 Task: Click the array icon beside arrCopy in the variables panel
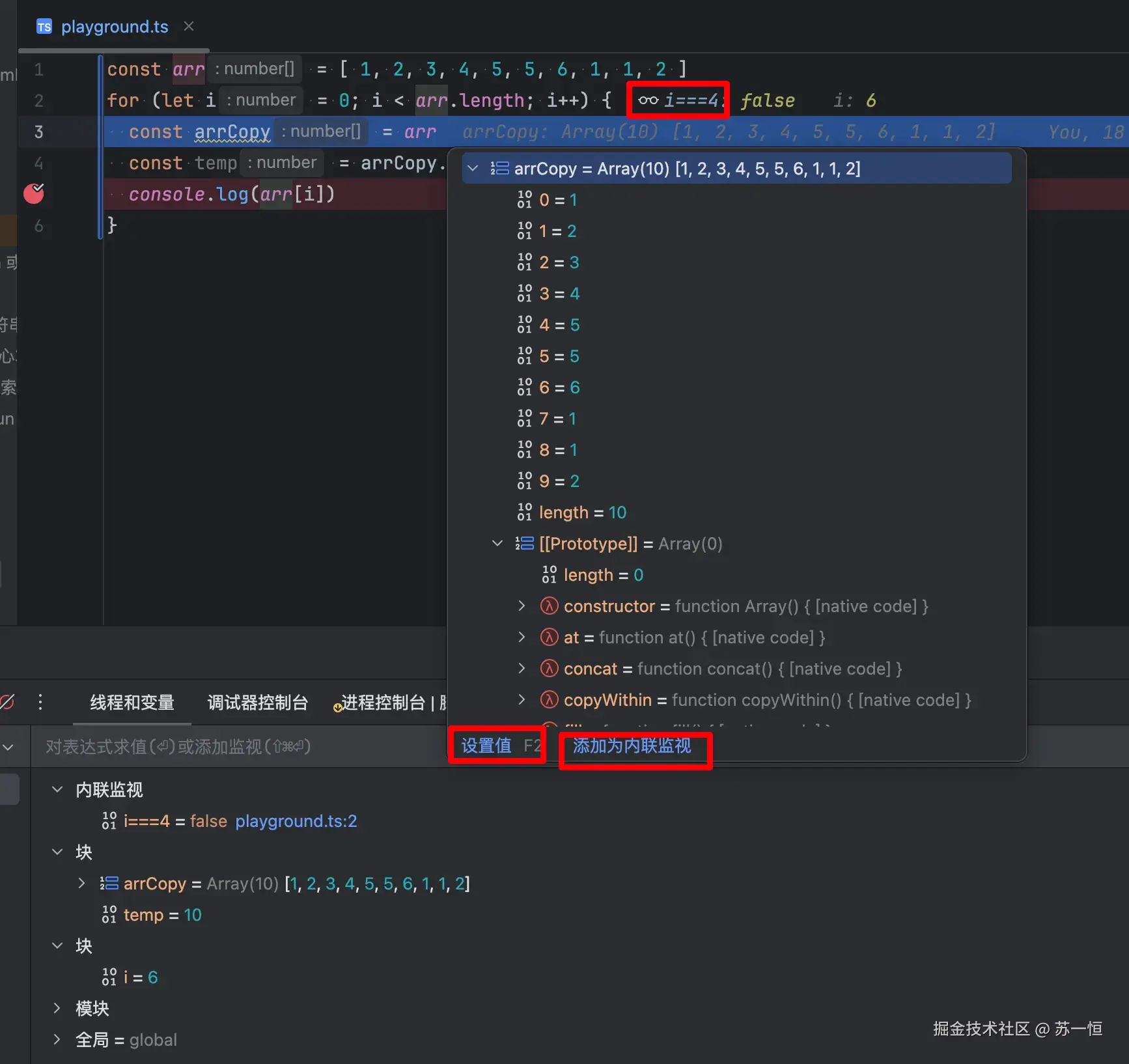click(x=109, y=884)
